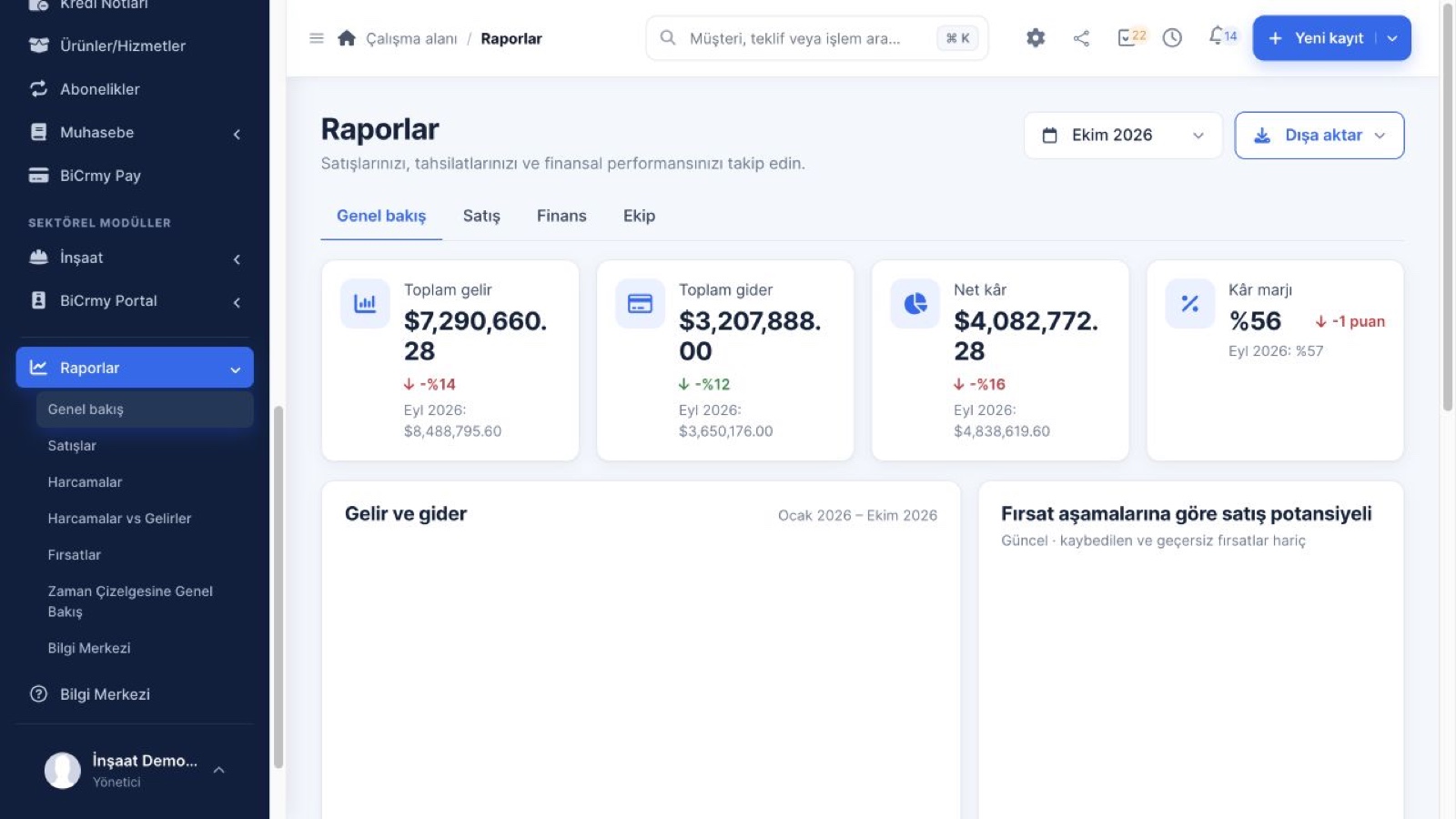Switch to the Finans tab
Viewport: 1456px width, 819px height.
point(561,217)
